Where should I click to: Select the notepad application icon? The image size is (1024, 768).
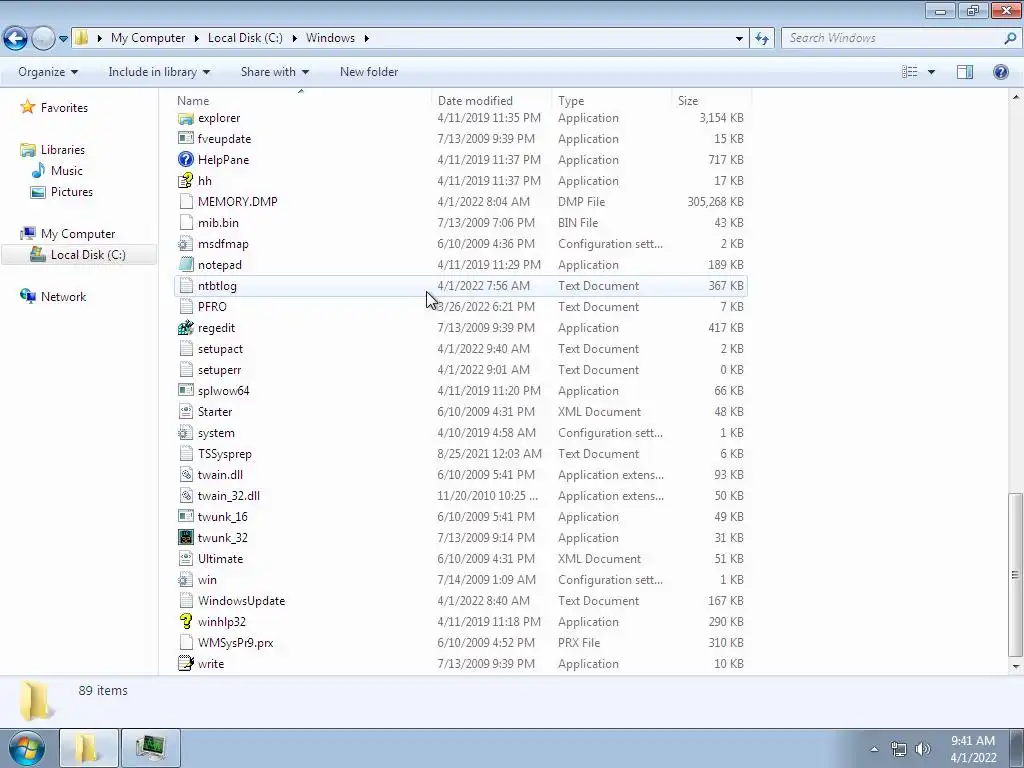pos(185,264)
